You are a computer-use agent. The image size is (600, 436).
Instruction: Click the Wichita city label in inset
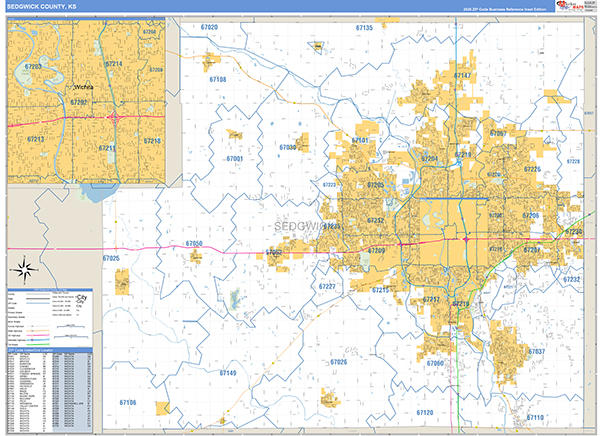82,87
